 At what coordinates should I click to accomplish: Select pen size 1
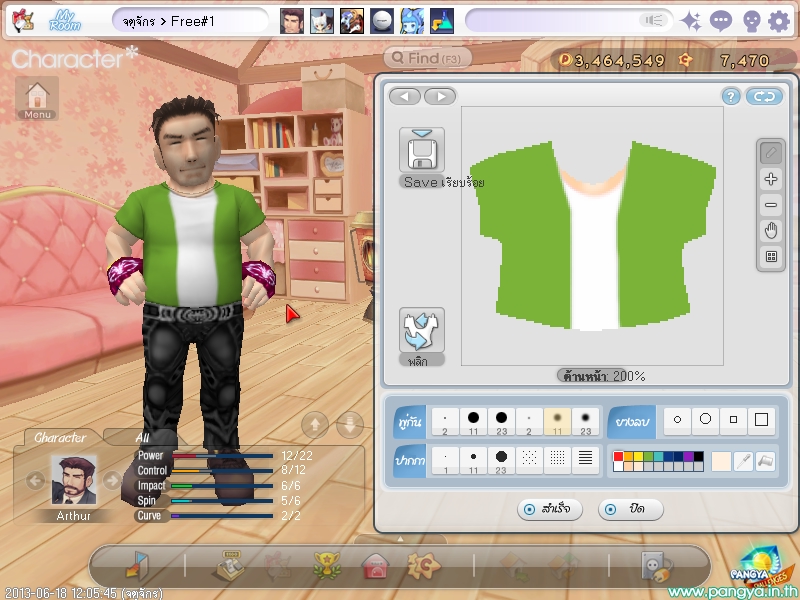coord(445,461)
